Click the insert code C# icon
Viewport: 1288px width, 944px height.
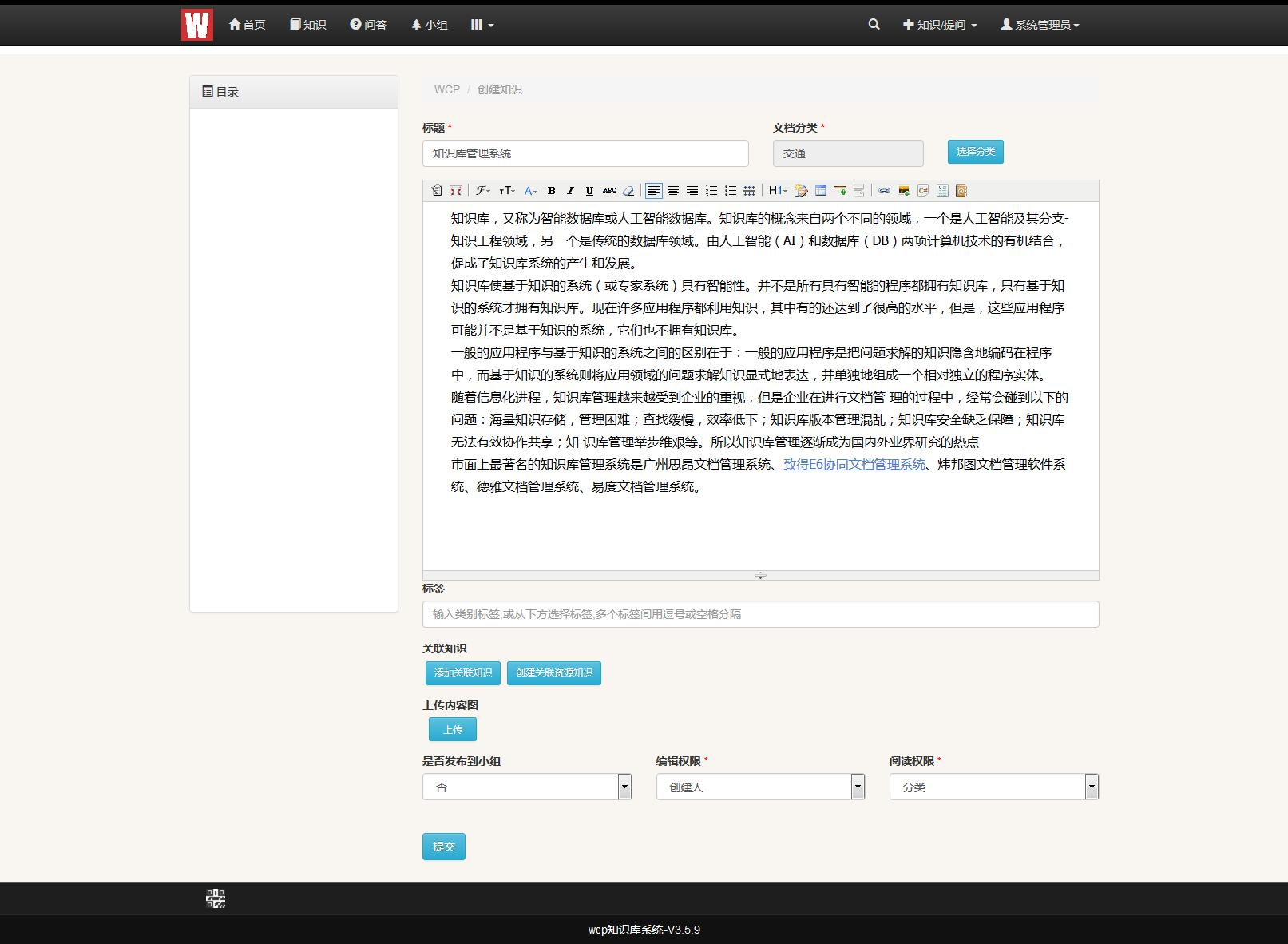coord(923,191)
